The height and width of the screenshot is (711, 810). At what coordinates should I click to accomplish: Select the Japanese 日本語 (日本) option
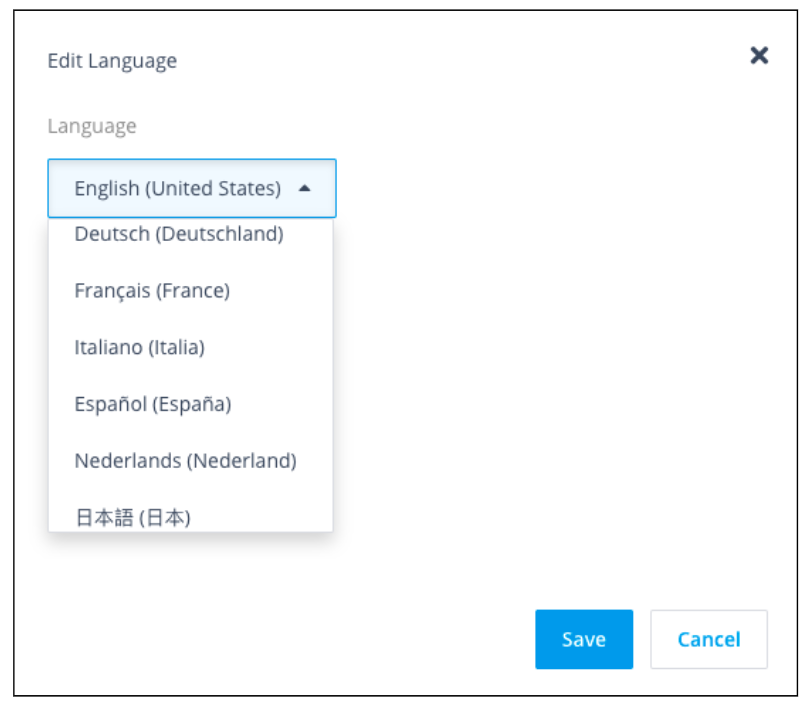pyautogui.click(x=132, y=517)
